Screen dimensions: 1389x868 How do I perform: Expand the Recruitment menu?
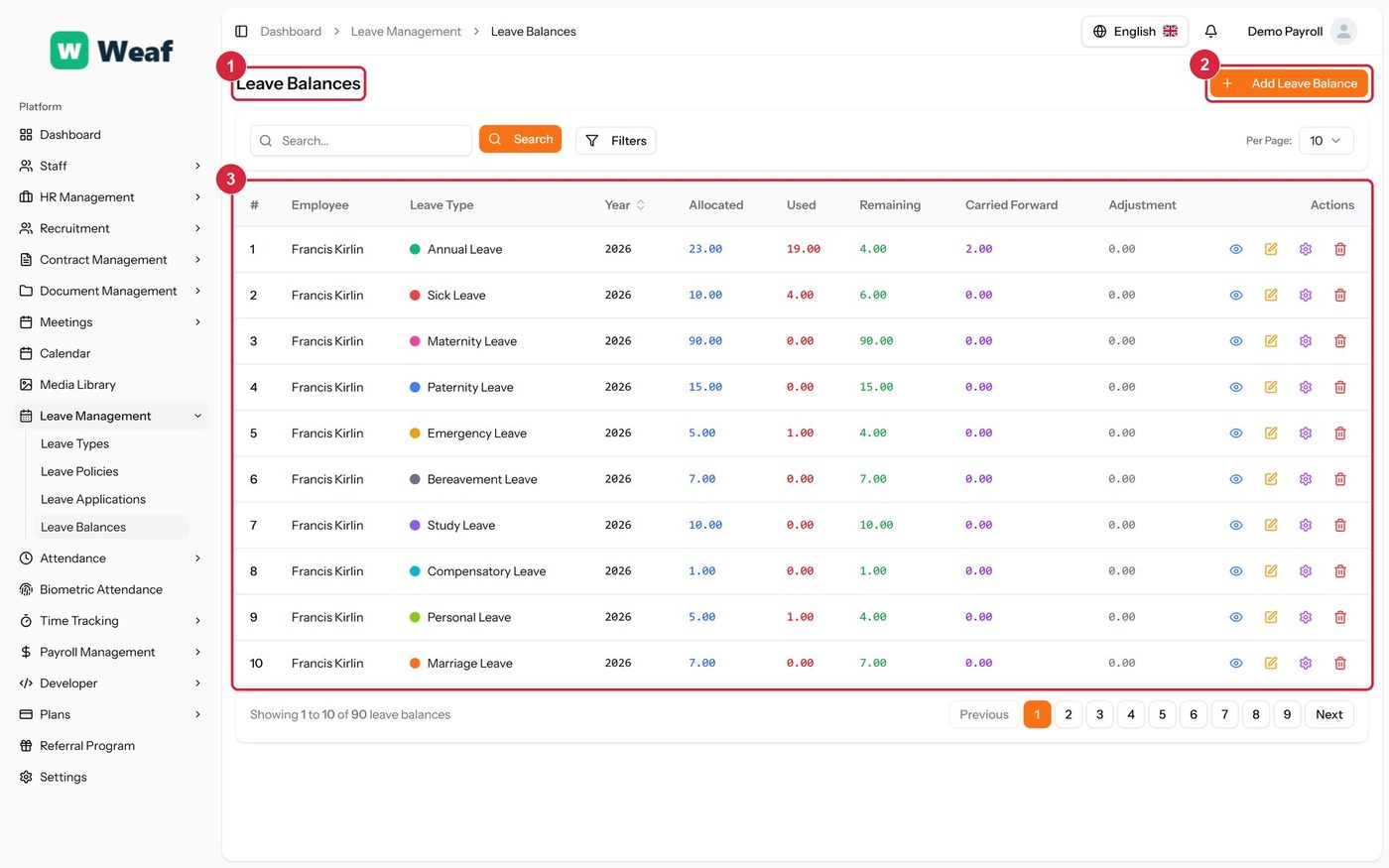coord(110,228)
